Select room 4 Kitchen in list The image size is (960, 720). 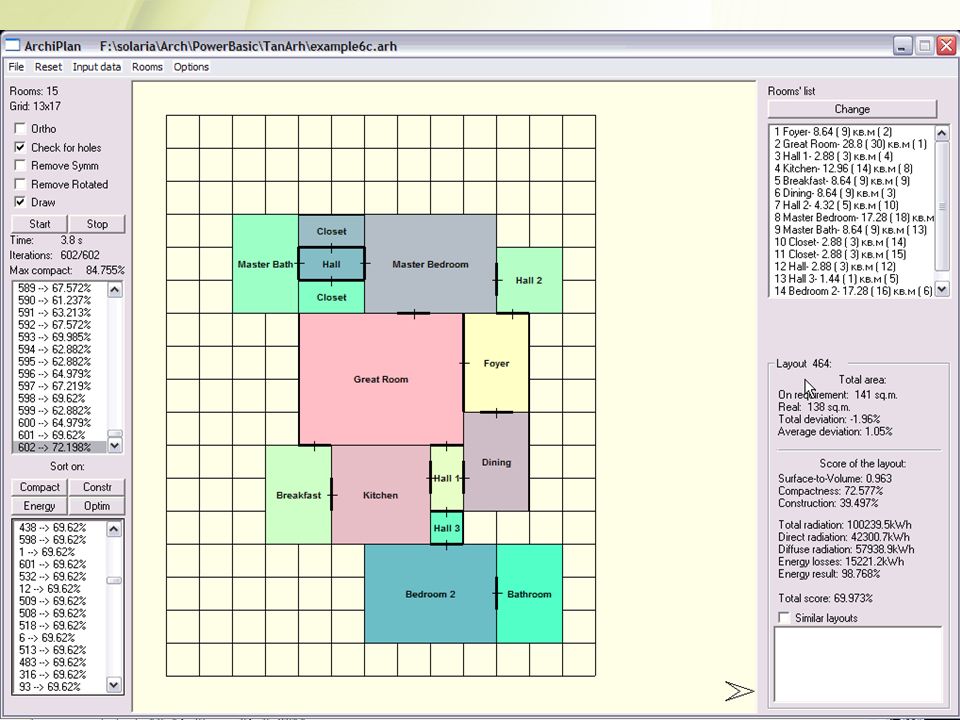(x=852, y=168)
